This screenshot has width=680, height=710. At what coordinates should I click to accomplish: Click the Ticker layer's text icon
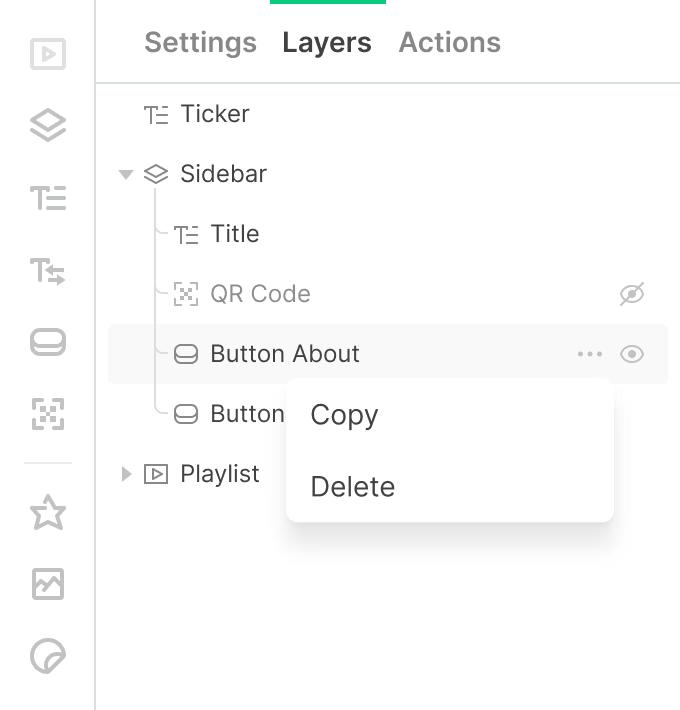[x=156, y=115]
